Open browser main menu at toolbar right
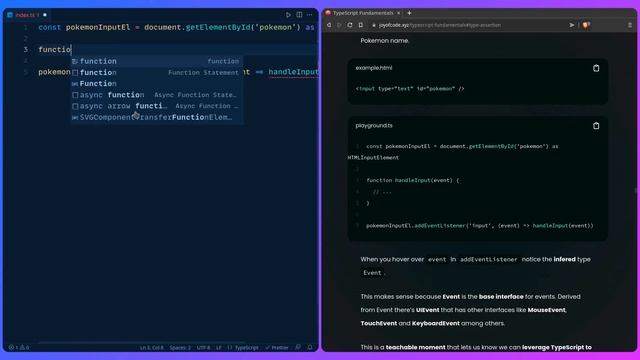Screen dimensions: 640x360 pyautogui.click(x=630, y=25)
